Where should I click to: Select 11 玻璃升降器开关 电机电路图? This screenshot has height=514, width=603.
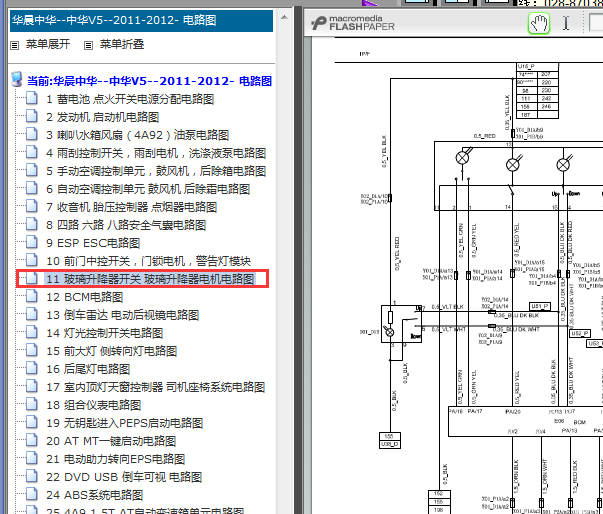(x=150, y=279)
